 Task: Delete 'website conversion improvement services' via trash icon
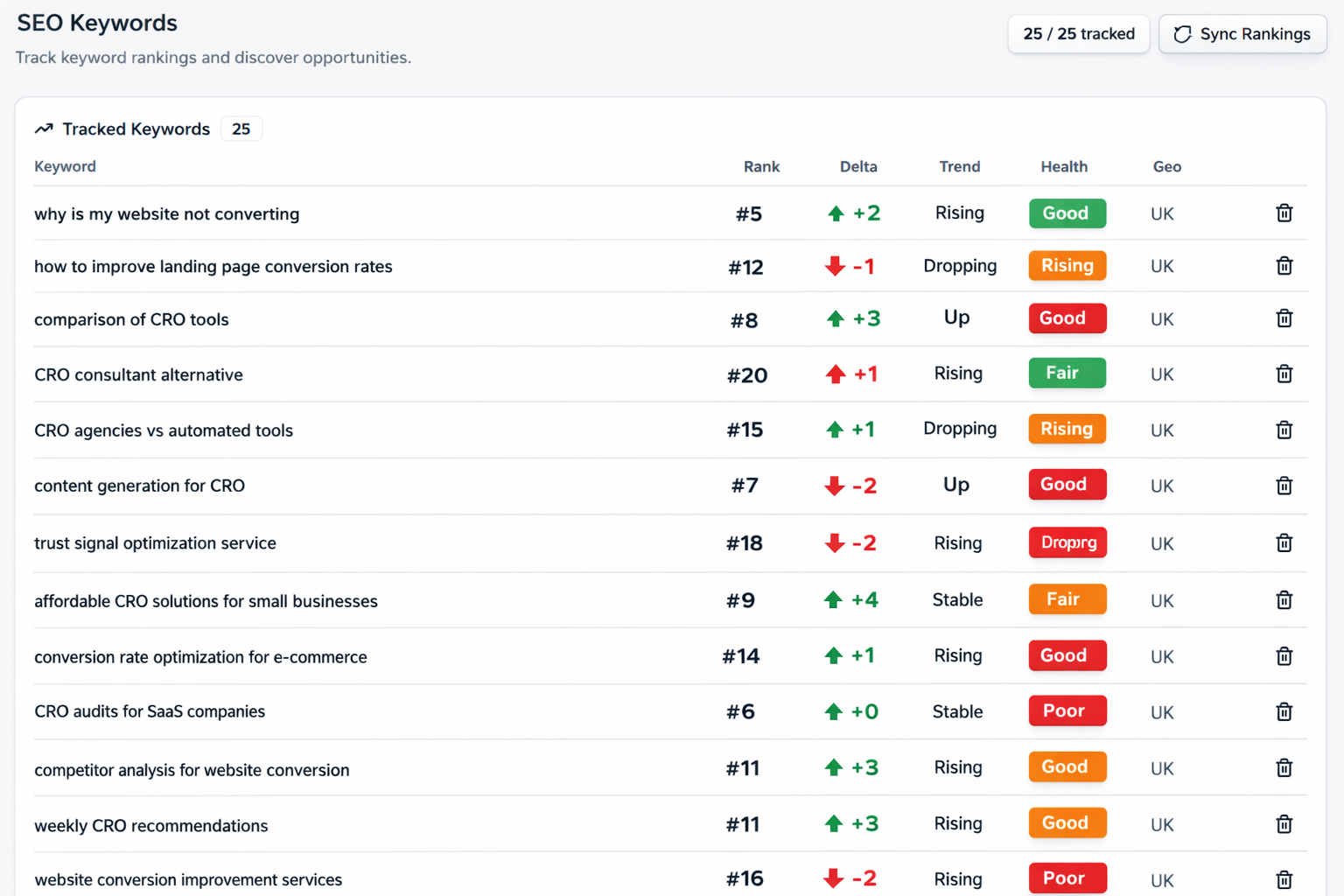click(1284, 879)
